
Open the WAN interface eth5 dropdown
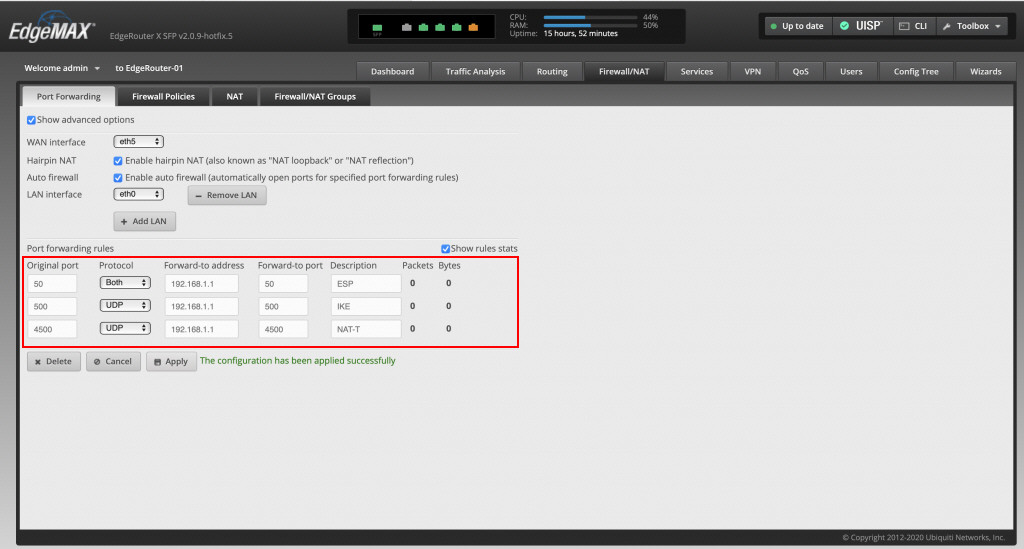point(138,142)
